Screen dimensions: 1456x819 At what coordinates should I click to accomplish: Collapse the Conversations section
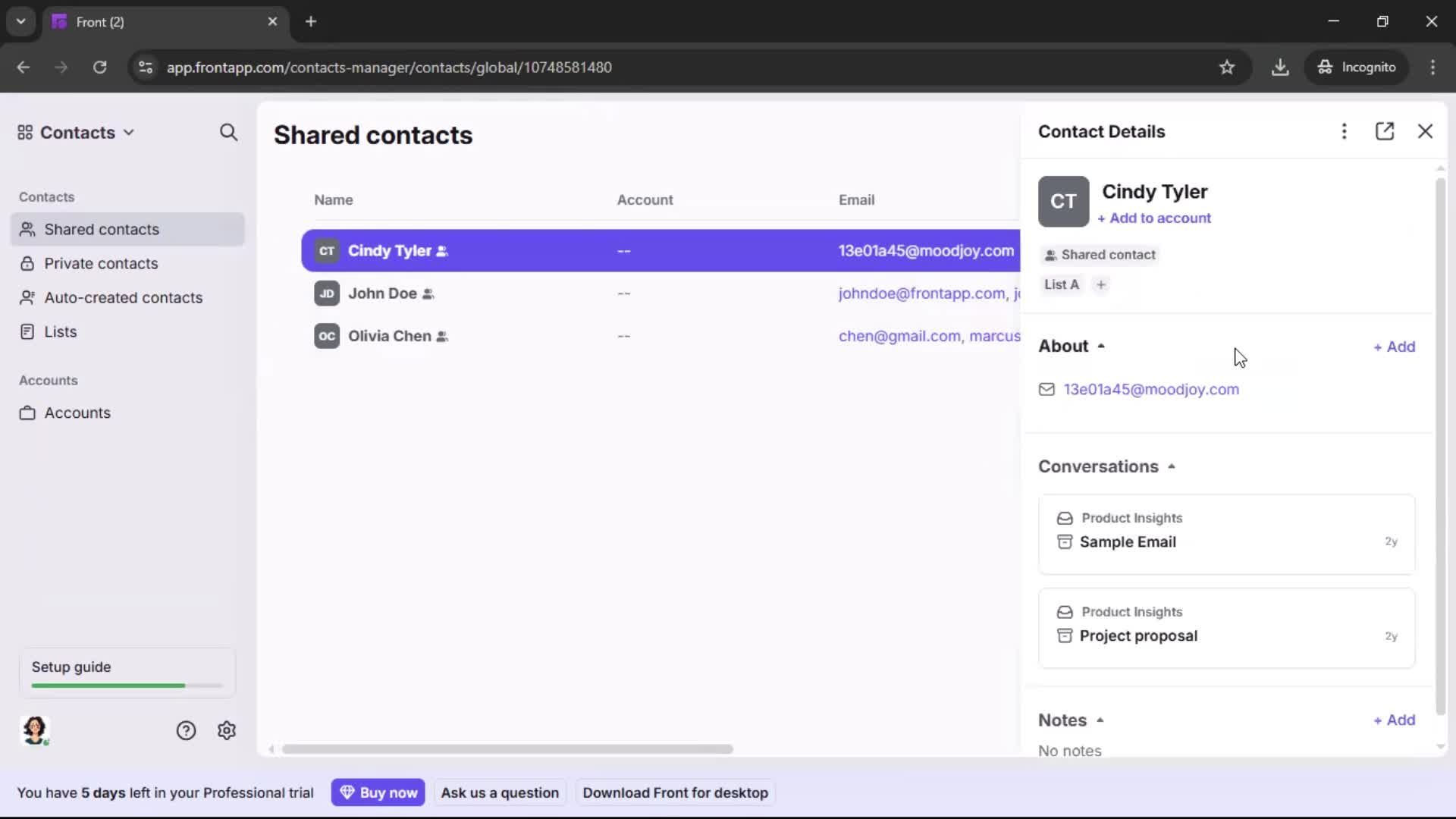click(x=1172, y=466)
